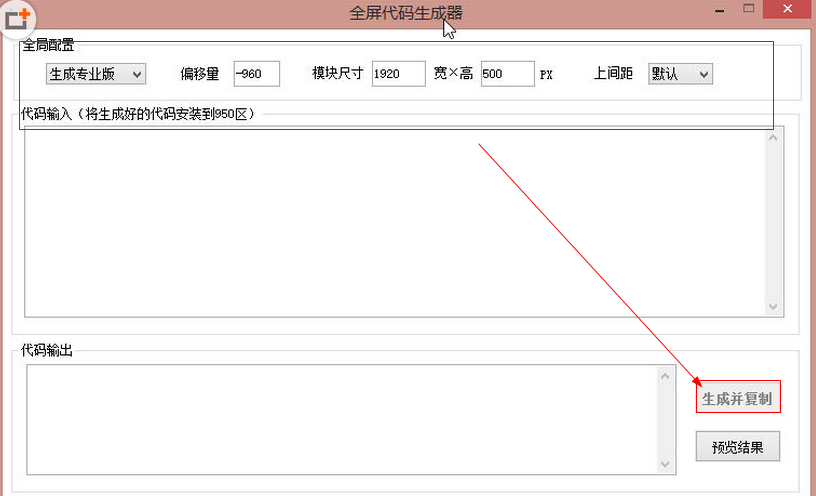Viewport: 816px width, 496px height.
Task: Click the 全屏代码生成器 title bar text
Action: tap(406, 13)
